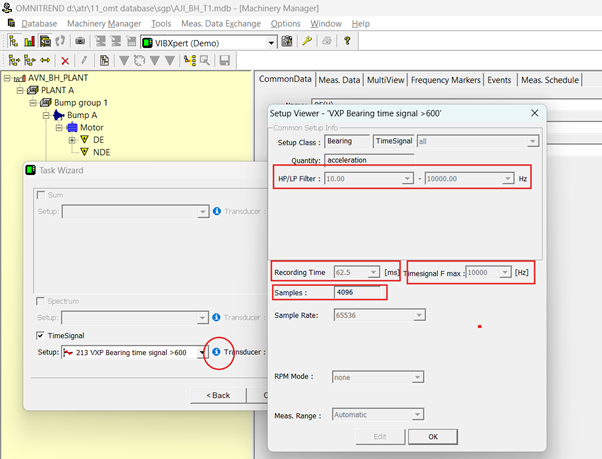Viewport: 602px width, 459px height.
Task: Click the Edit button in Setup Viewer
Action: (x=380, y=436)
